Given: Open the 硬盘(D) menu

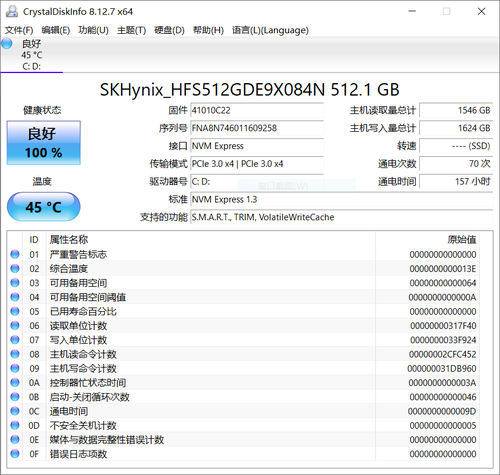Looking at the screenshot, I should (169, 30).
